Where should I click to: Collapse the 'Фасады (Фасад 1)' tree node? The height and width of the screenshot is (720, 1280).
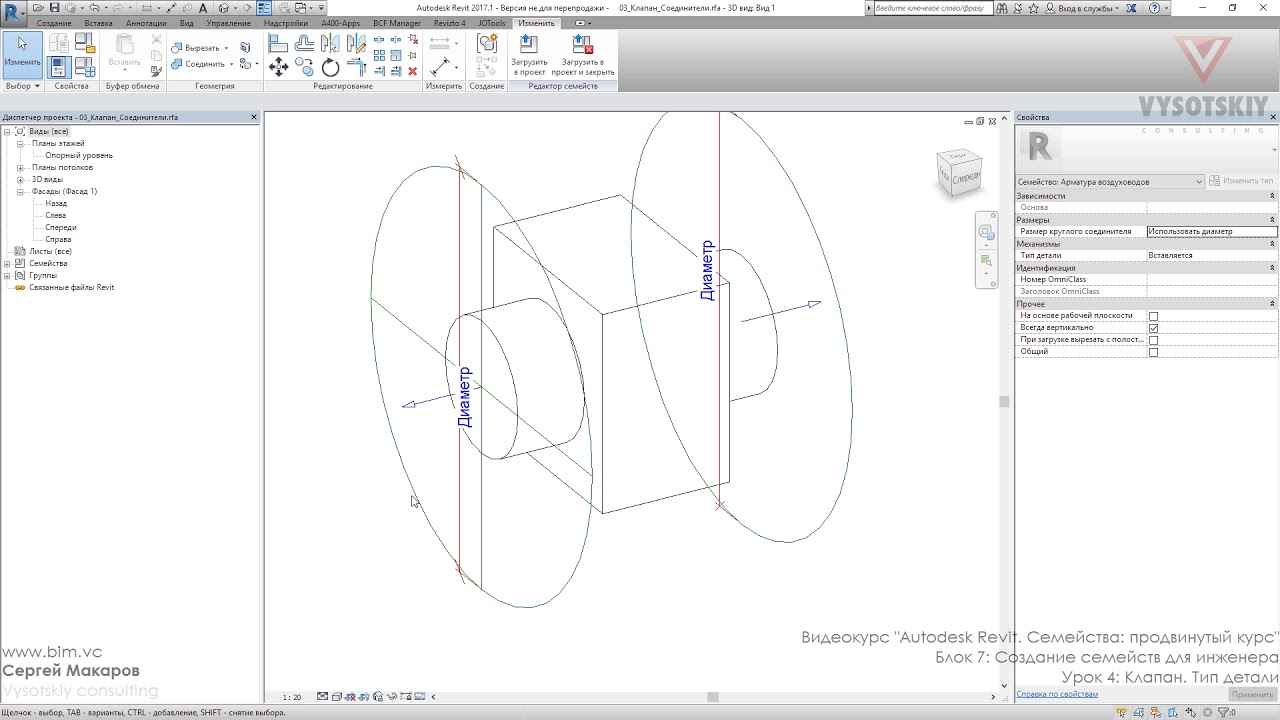click(20, 192)
